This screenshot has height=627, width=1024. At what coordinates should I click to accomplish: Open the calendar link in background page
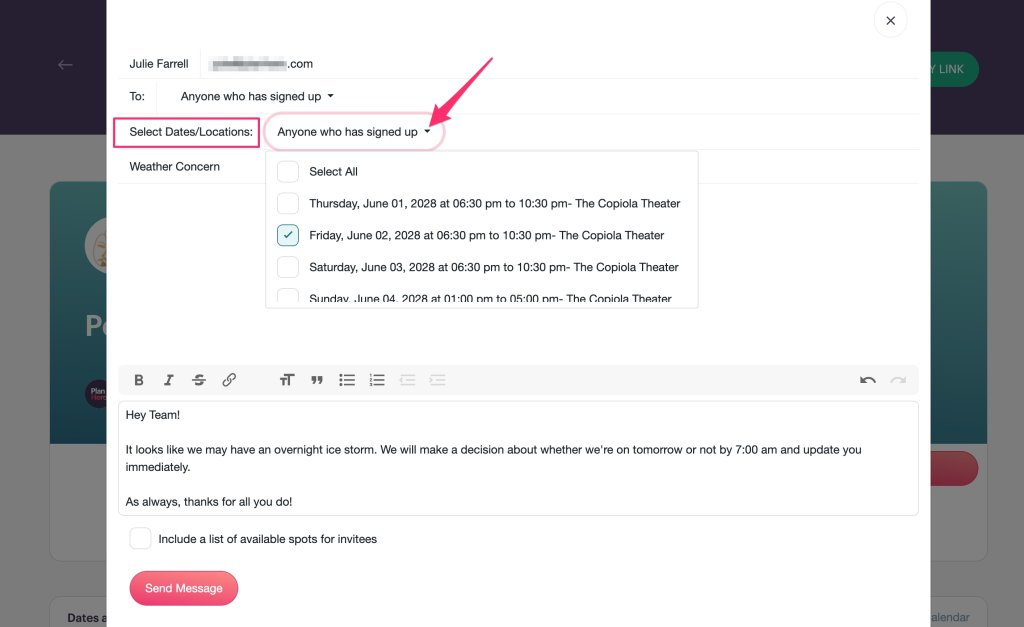point(950,617)
